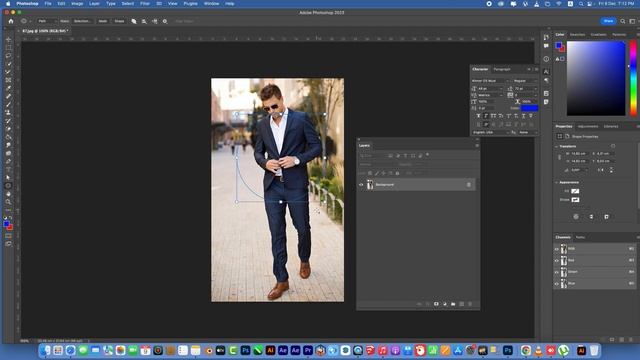Toggle RGB channel visibility
The width and height of the screenshot is (640, 360).
[557, 249]
